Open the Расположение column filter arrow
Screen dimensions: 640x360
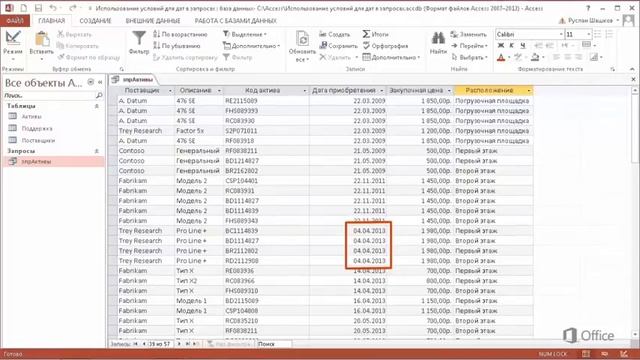529,91
